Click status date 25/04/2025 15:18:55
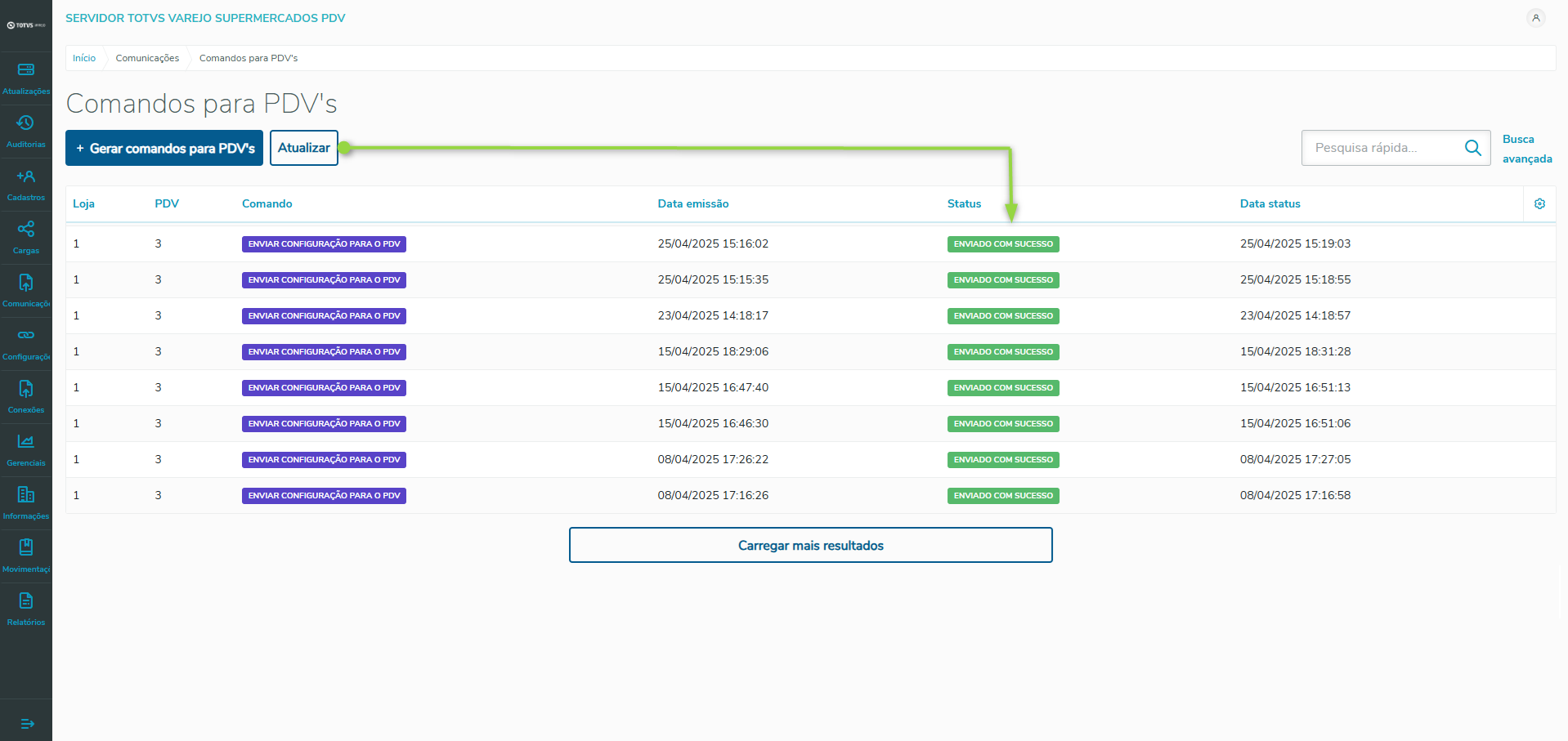The height and width of the screenshot is (741, 1568). coord(1295,280)
